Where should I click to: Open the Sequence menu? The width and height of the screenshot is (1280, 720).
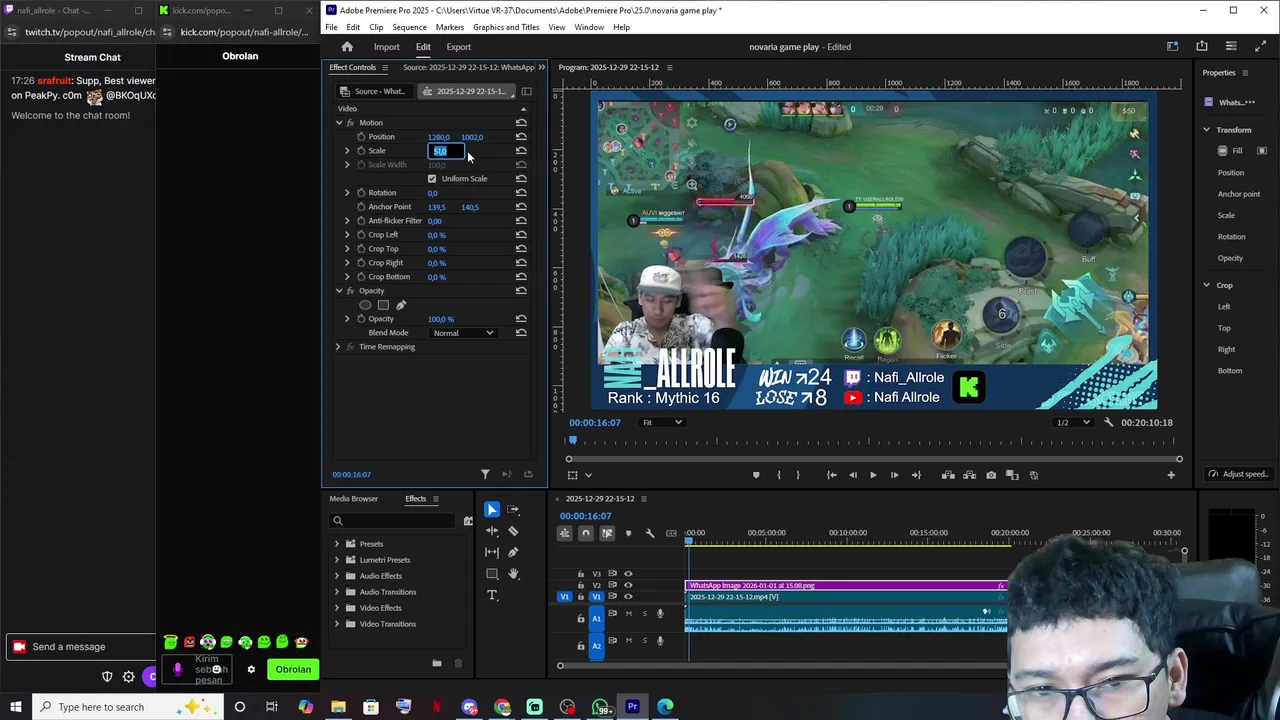(409, 27)
